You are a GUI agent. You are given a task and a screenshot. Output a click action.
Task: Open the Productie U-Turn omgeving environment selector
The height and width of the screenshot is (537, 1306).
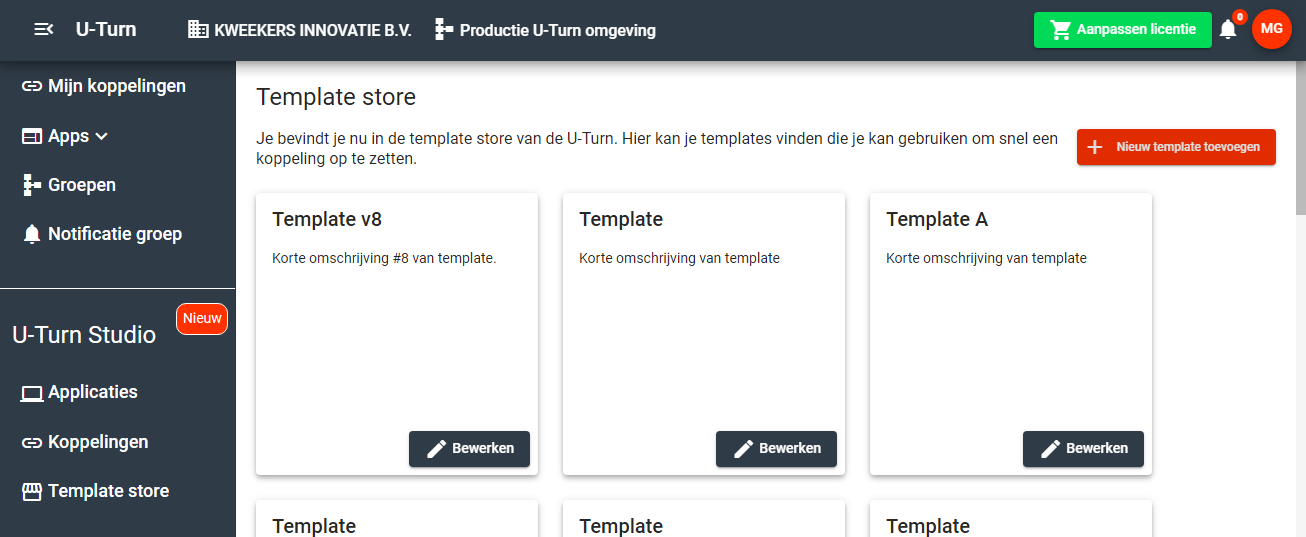click(x=557, y=30)
